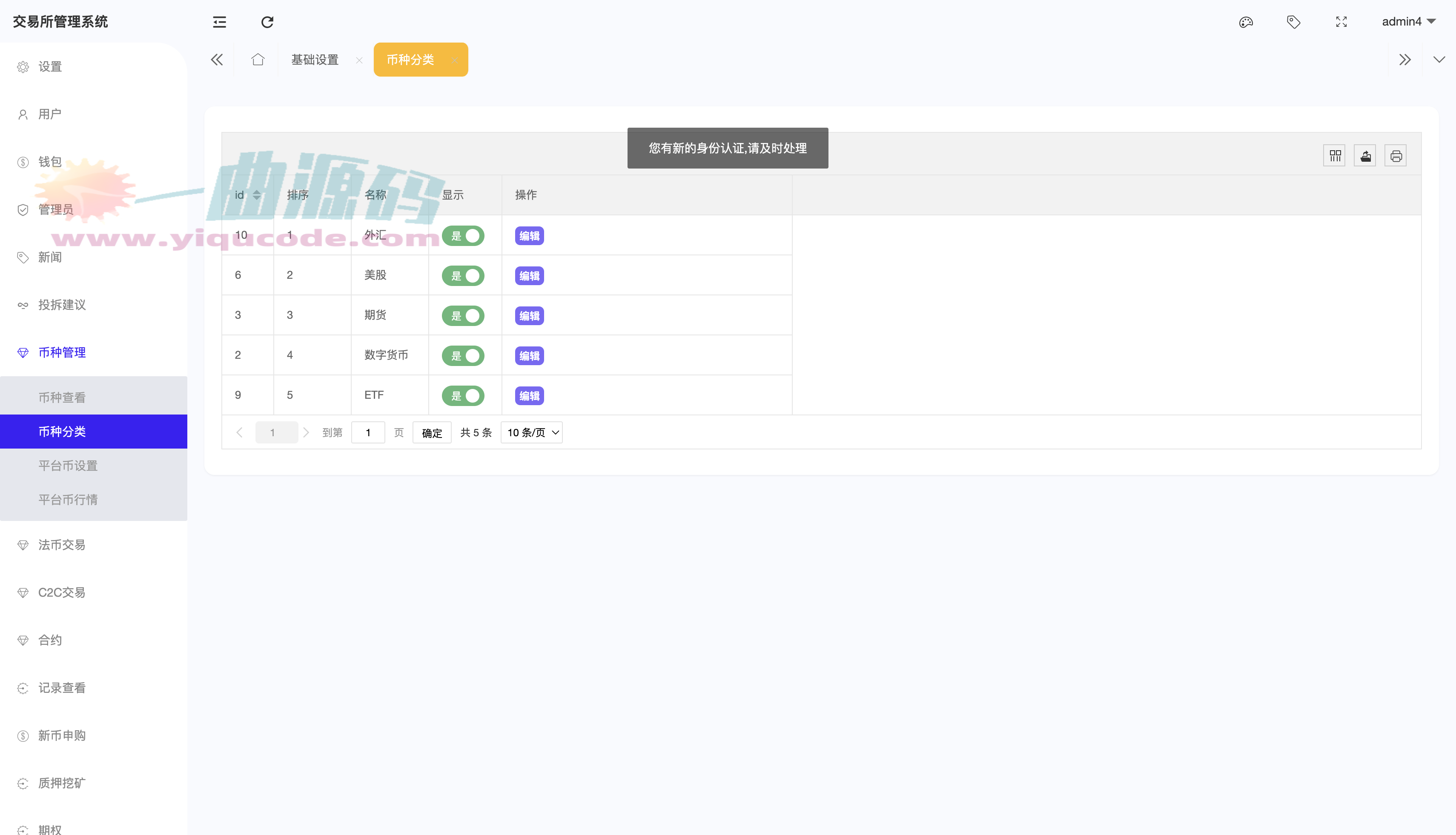Open the 10 条/页 page size dropdown
The height and width of the screenshot is (835, 1456).
[x=532, y=432]
